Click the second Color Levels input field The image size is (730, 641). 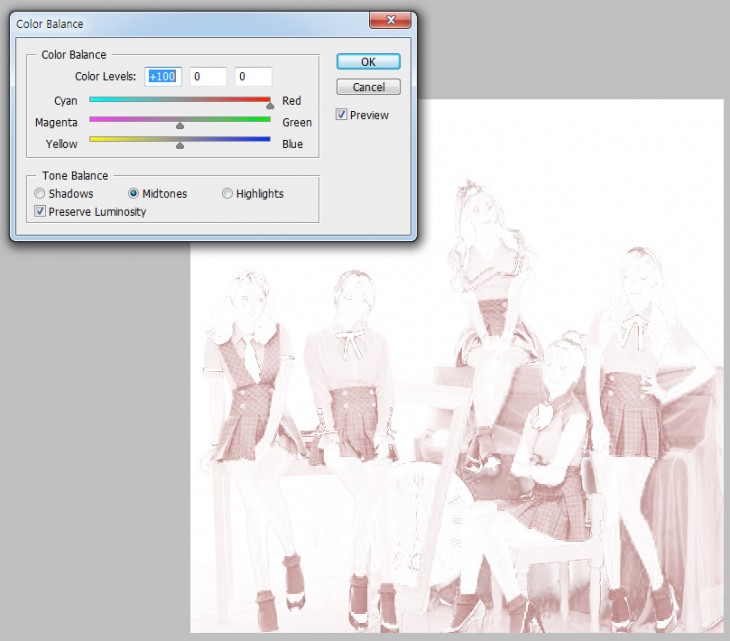coord(209,77)
